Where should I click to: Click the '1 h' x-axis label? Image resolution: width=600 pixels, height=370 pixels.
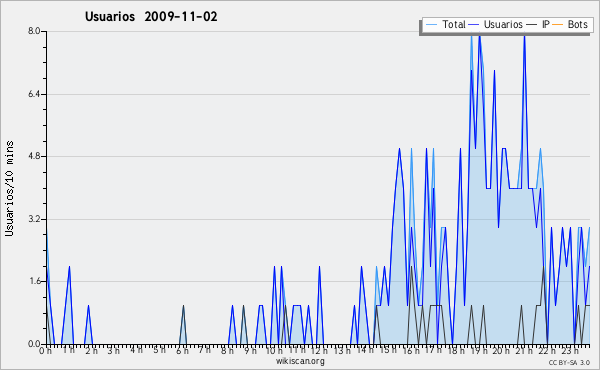69,350
